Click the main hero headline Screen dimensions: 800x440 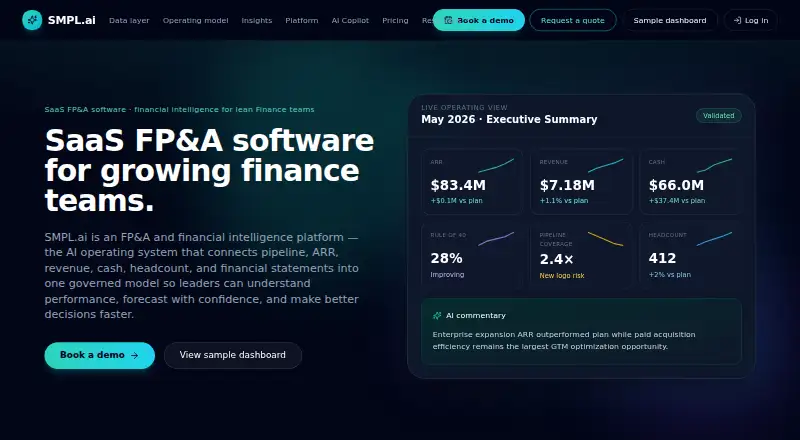209,170
